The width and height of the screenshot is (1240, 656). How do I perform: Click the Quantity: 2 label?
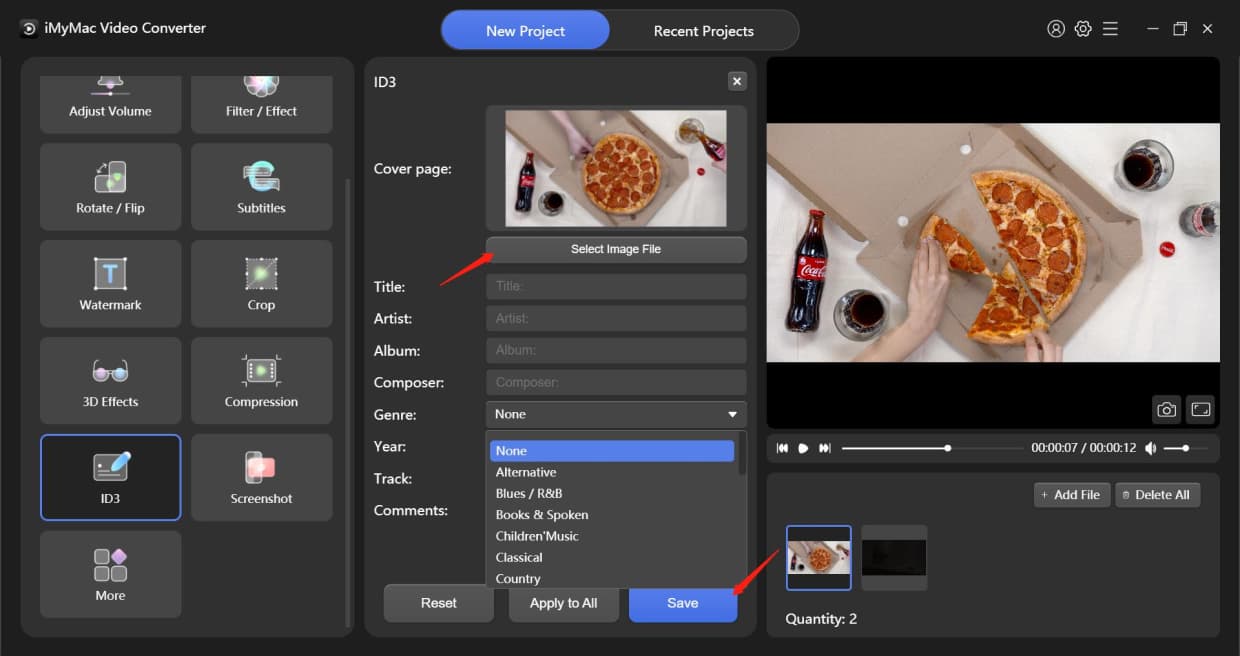click(x=821, y=619)
